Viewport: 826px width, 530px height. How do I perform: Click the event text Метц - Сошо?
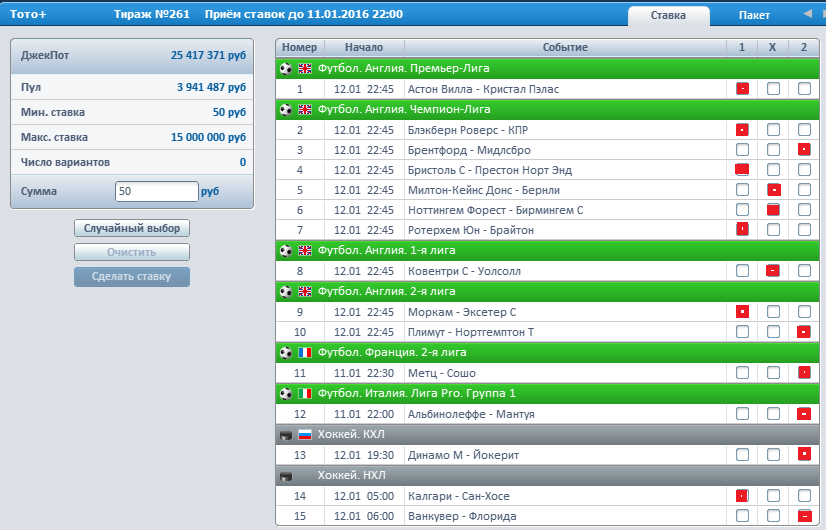pos(442,374)
